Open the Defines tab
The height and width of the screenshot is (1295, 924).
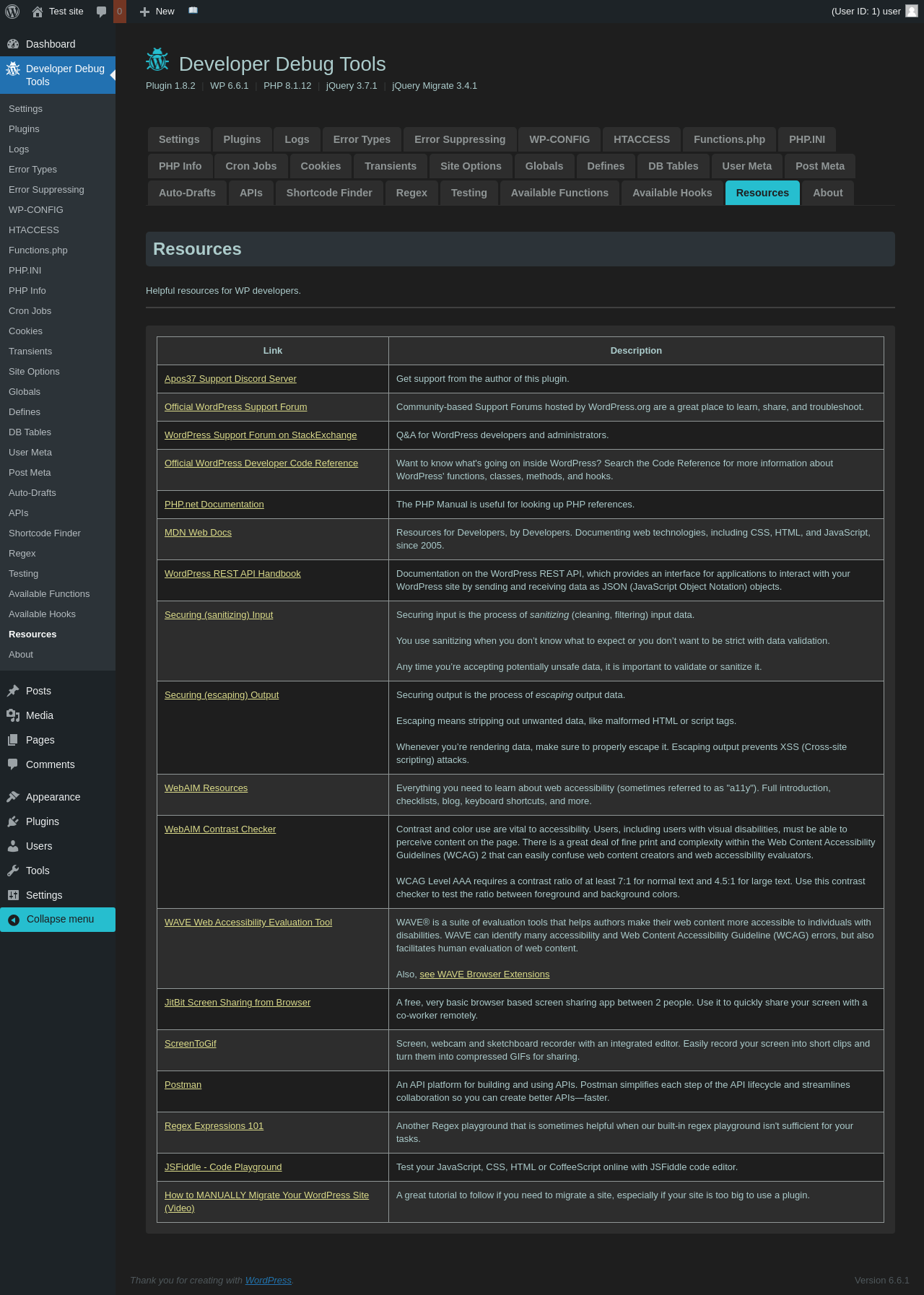tap(606, 166)
